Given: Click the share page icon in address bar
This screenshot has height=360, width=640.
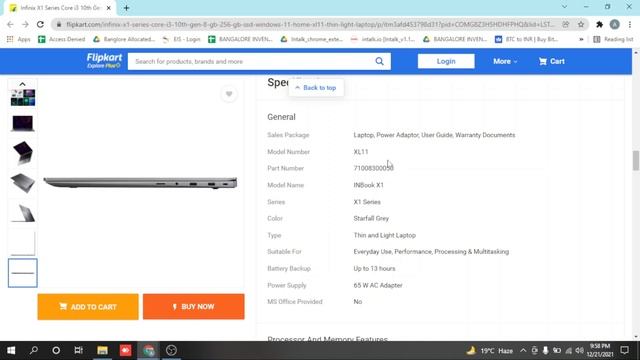Looking at the screenshot, I should tap(566, 24).
